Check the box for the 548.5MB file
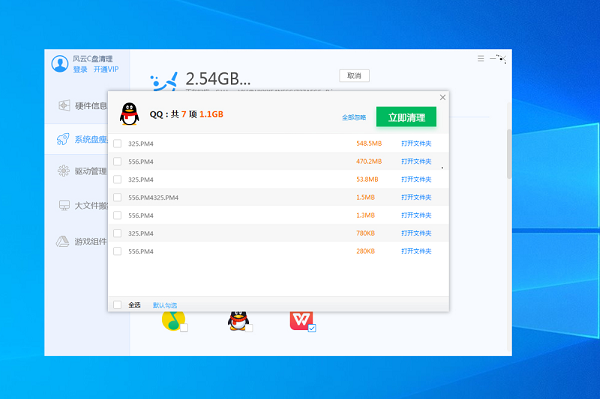Viewport: 600px width, 399px height. pos(117,143)
